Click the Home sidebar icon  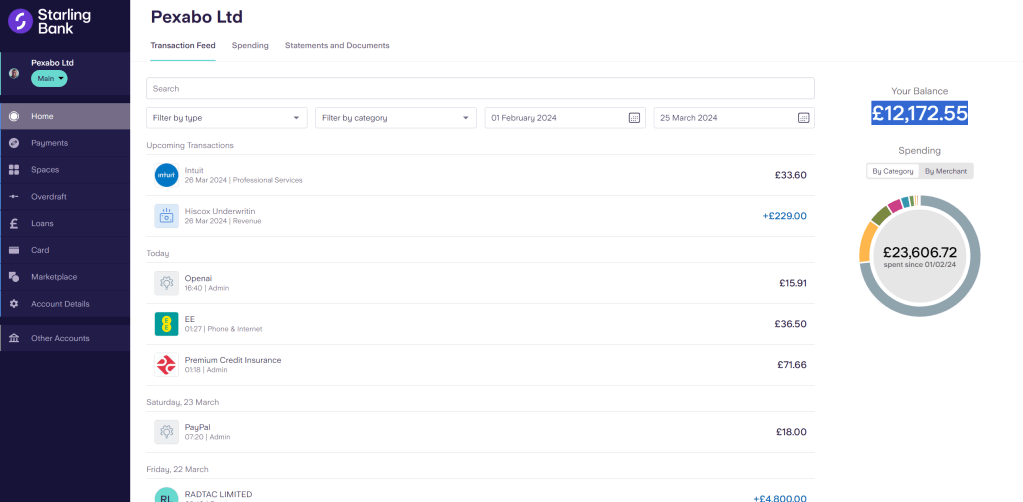coord(14,116)
